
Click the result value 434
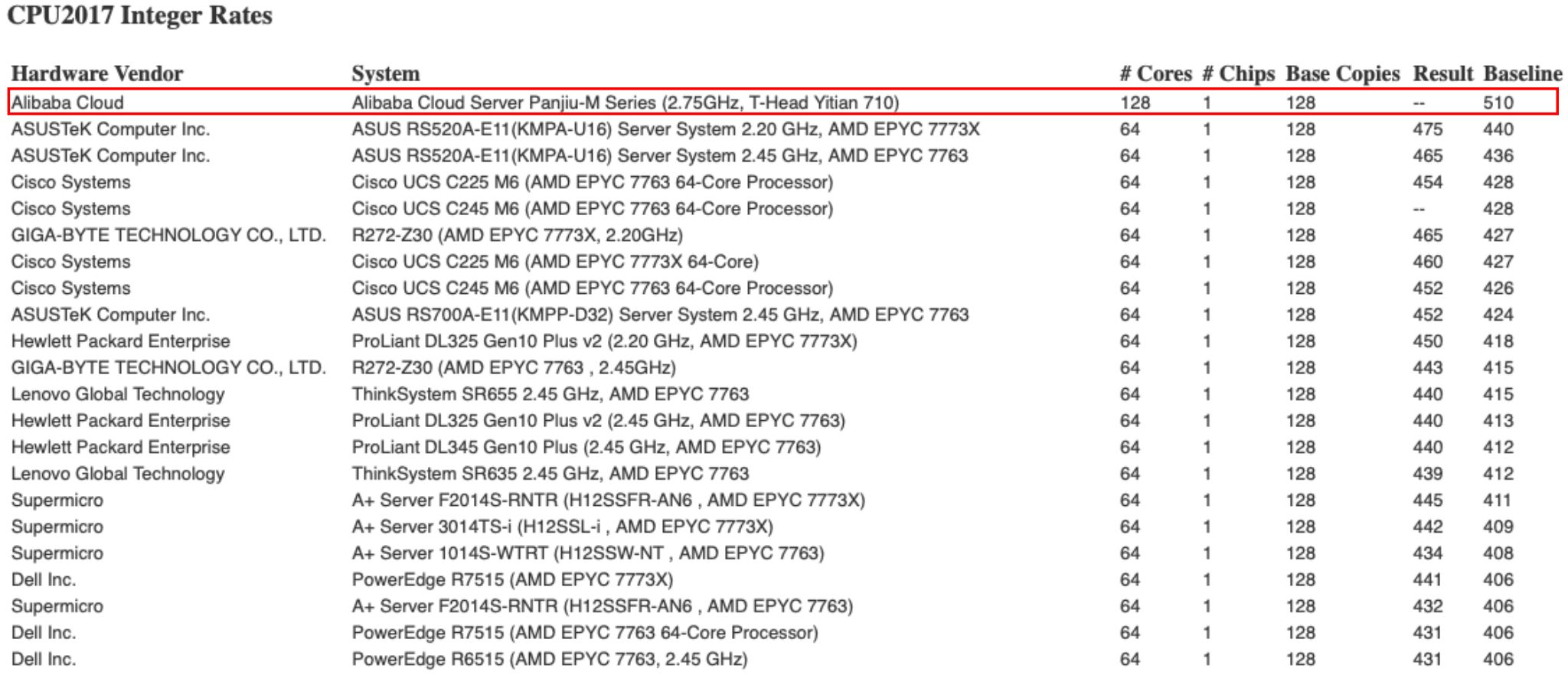point(1428,553)
